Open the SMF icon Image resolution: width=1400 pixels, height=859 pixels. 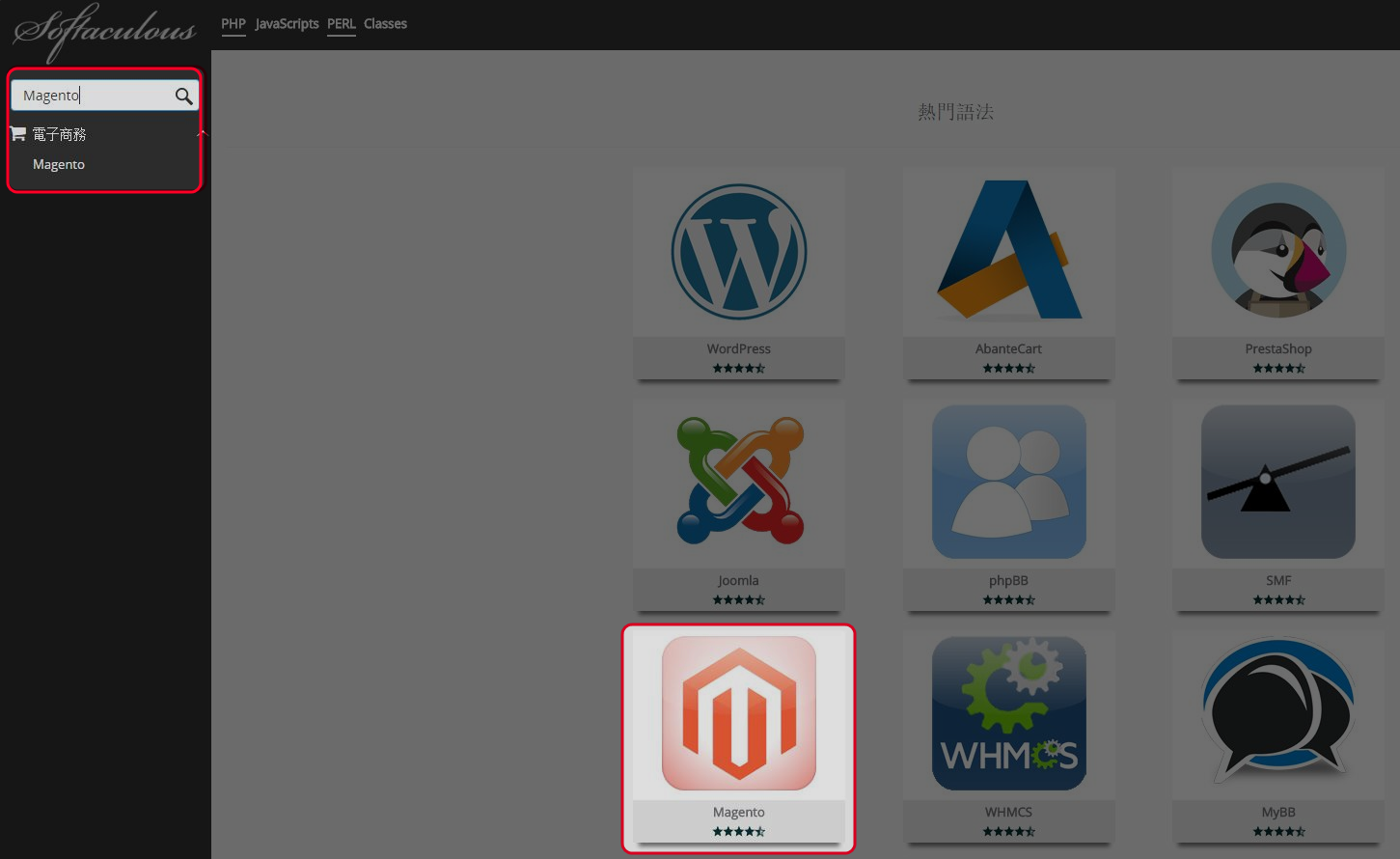(x=1277, y=483)
